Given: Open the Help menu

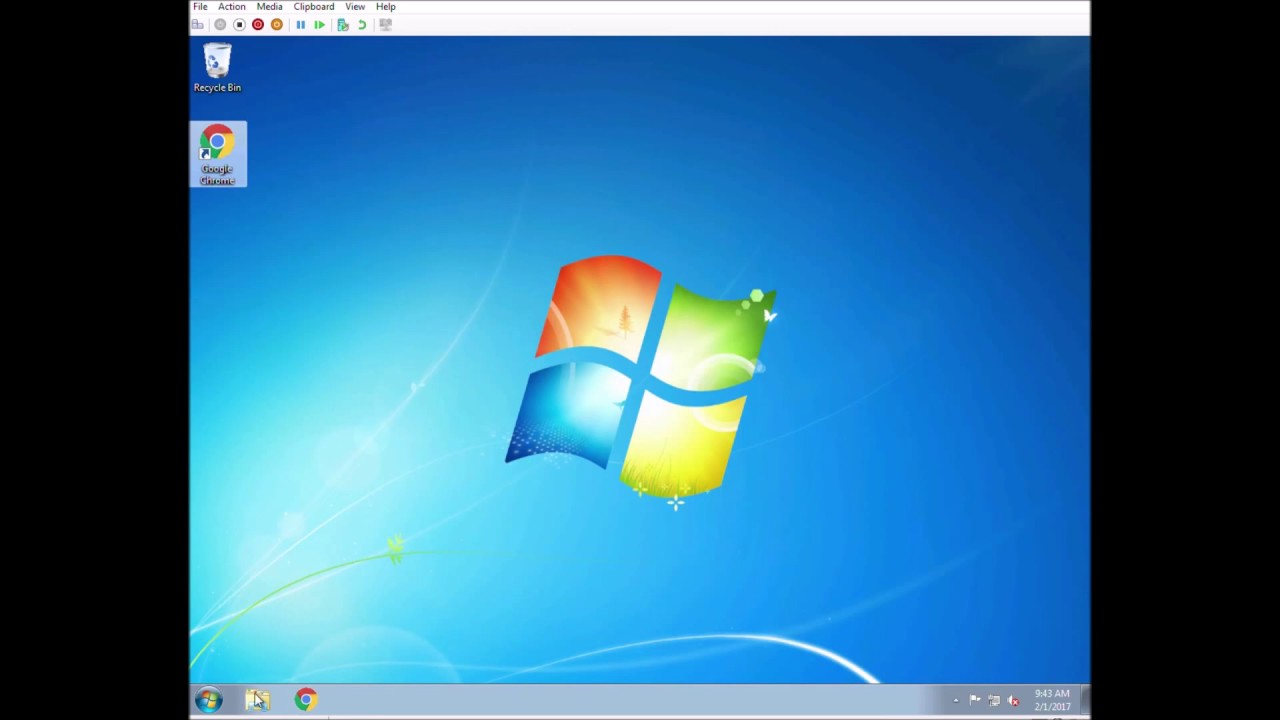Looking at the screenshot, I should pos(386,6).
